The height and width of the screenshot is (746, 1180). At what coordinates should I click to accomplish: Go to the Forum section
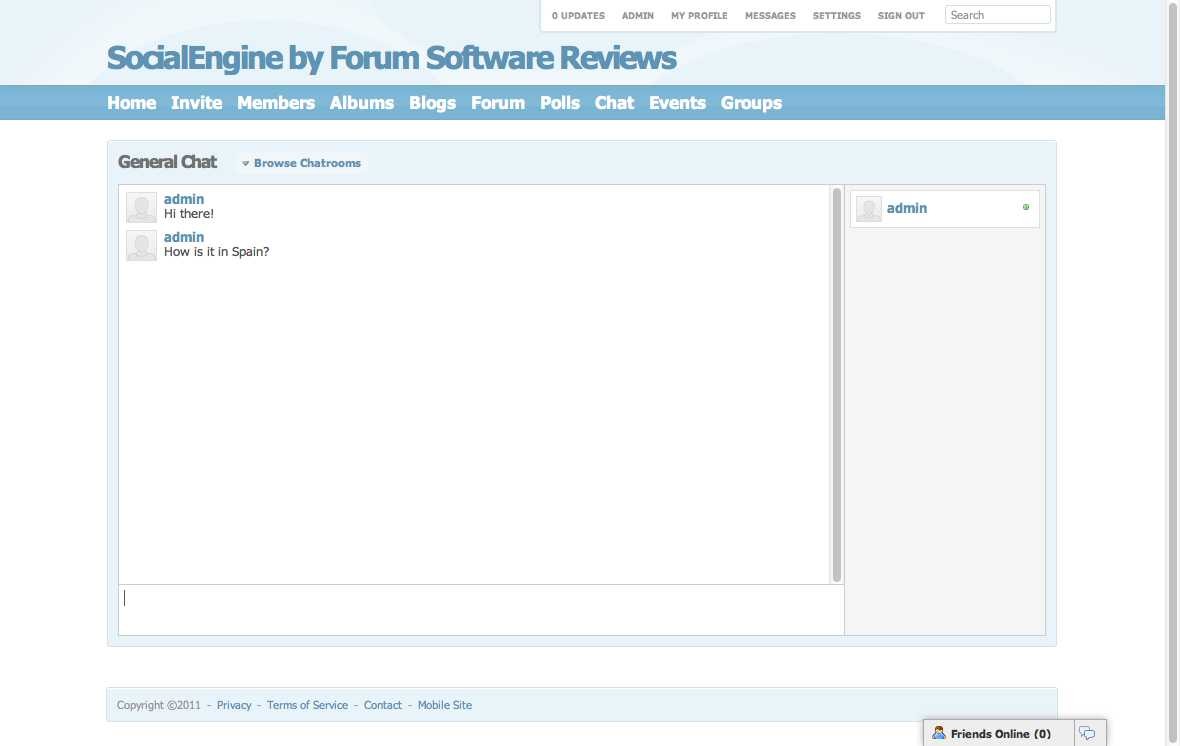tap(498, 103)
